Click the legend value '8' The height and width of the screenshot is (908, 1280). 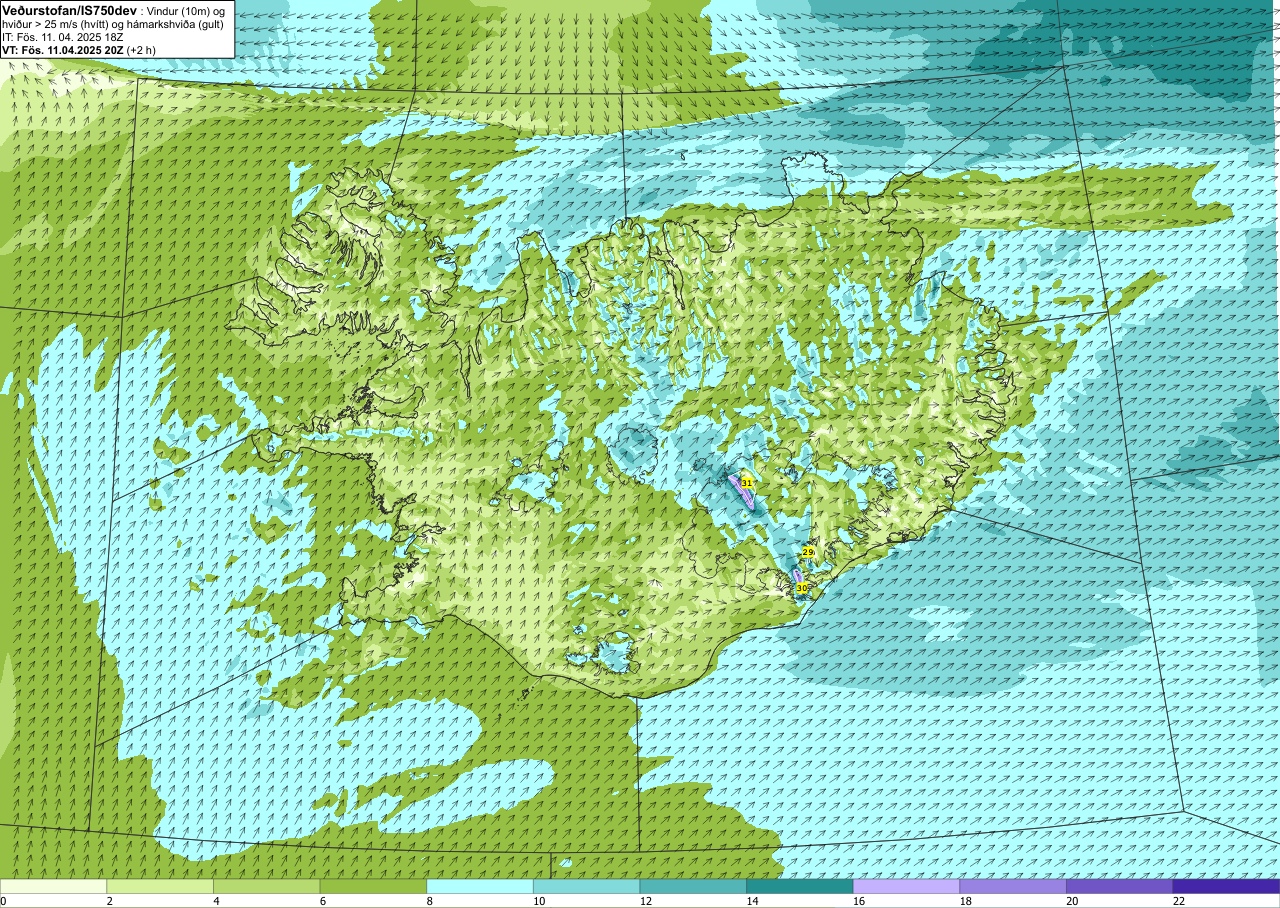click(x=429, y=901)
